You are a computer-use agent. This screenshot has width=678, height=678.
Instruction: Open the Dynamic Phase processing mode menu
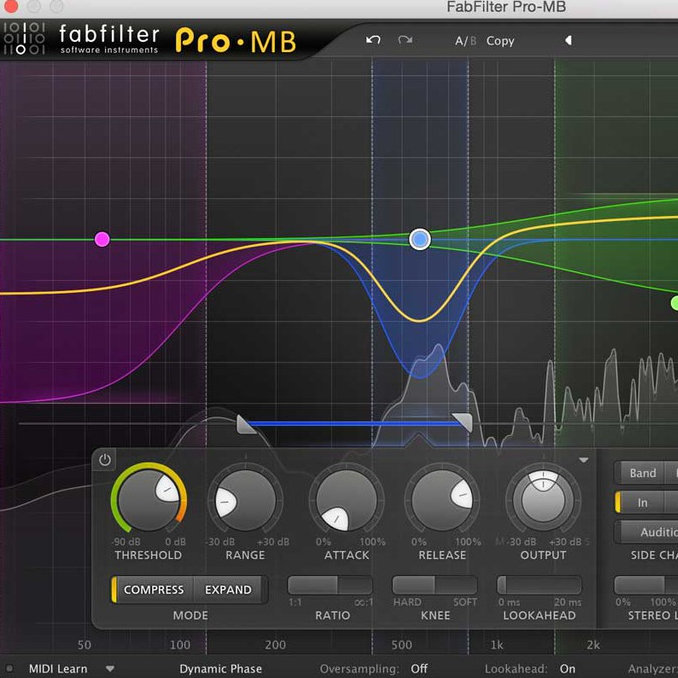(x=220, y=669)
